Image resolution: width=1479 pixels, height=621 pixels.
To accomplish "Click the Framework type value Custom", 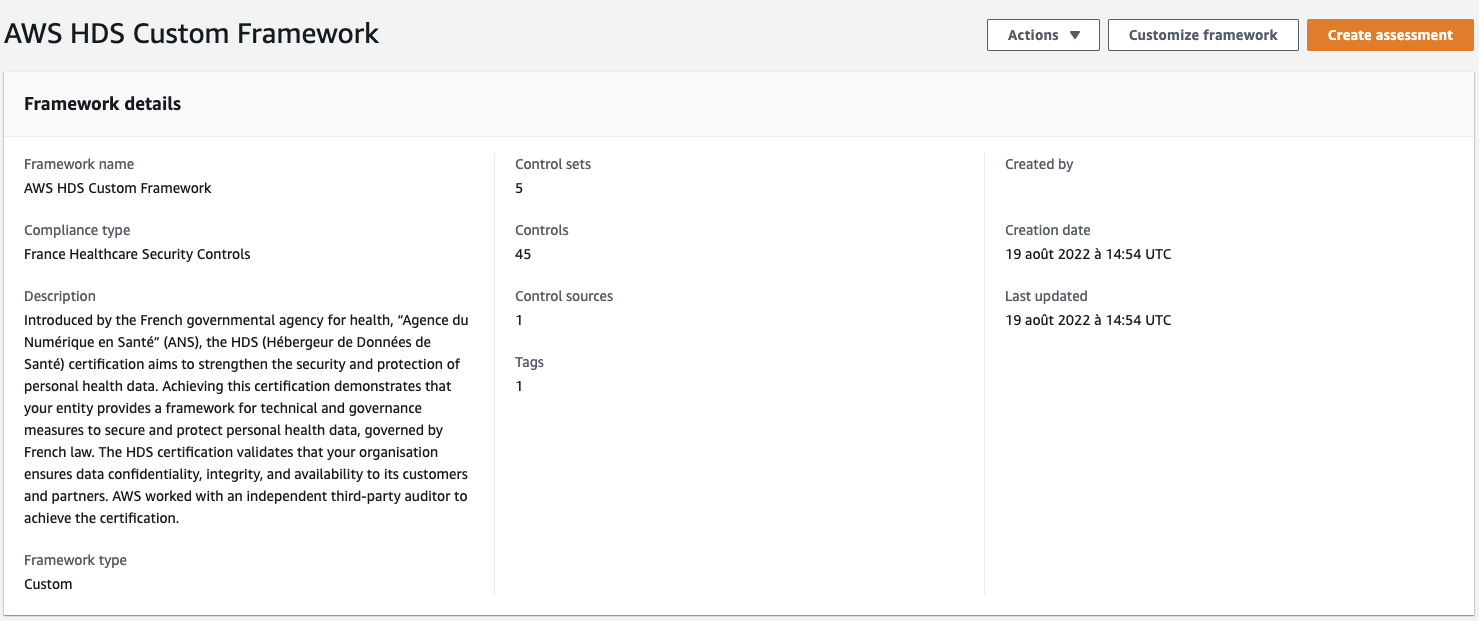I will point(48,584).
